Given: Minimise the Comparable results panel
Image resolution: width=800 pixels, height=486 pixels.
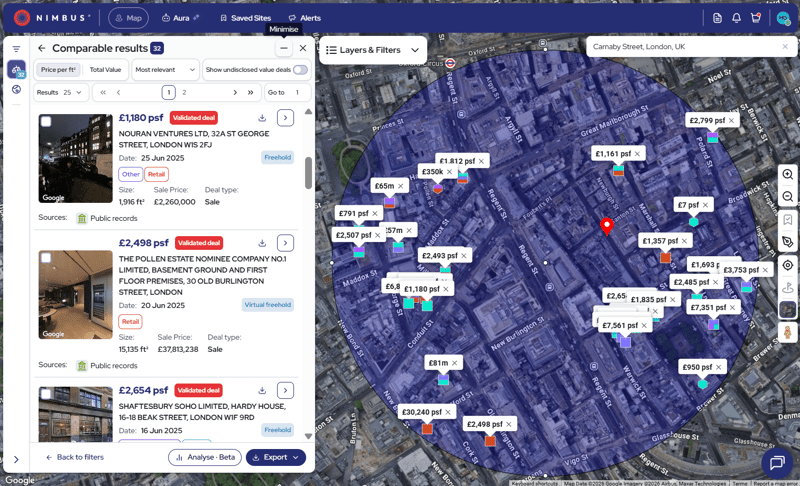Looking at the screenshot, I should [284, 48].
